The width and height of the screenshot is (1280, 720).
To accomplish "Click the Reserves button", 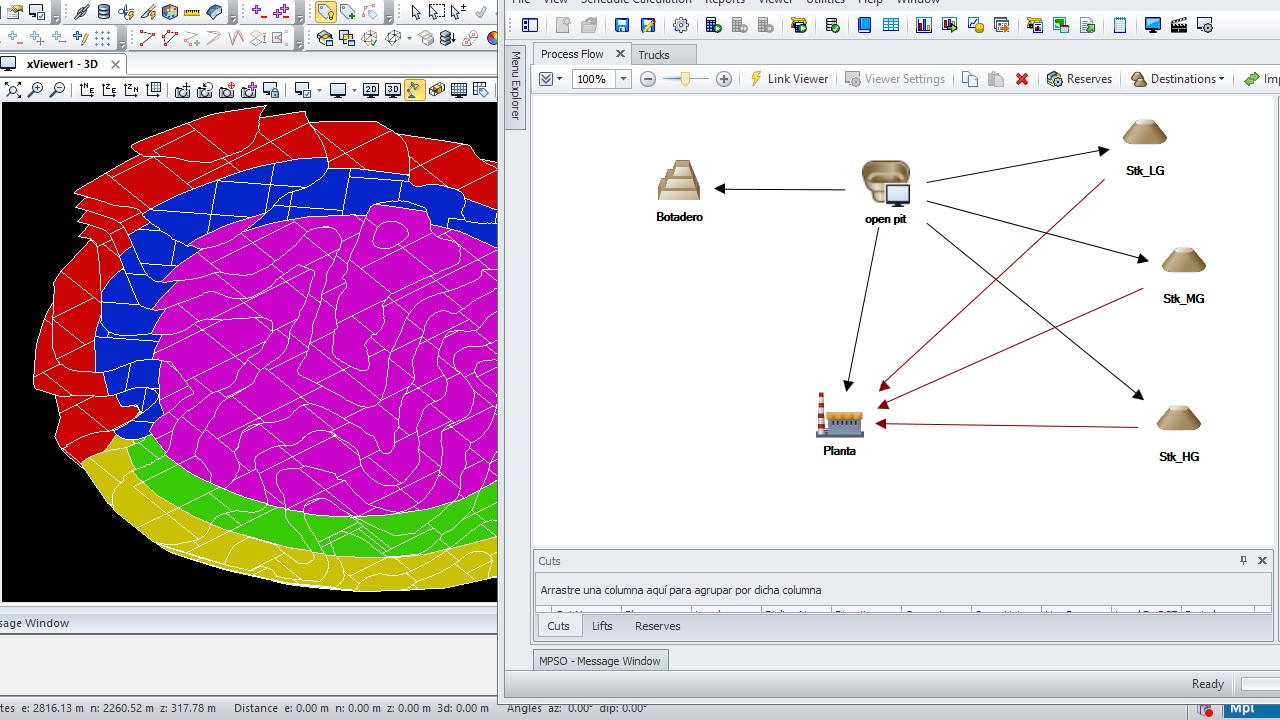I will click(1080, 79).
